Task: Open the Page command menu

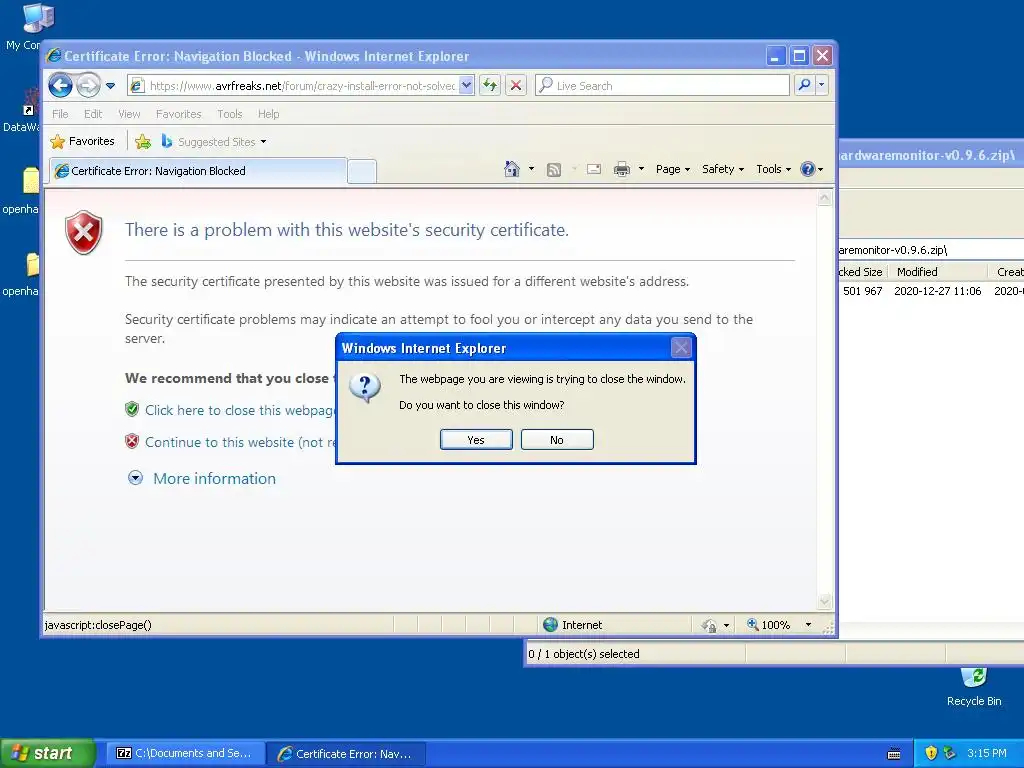Action: 673,169
